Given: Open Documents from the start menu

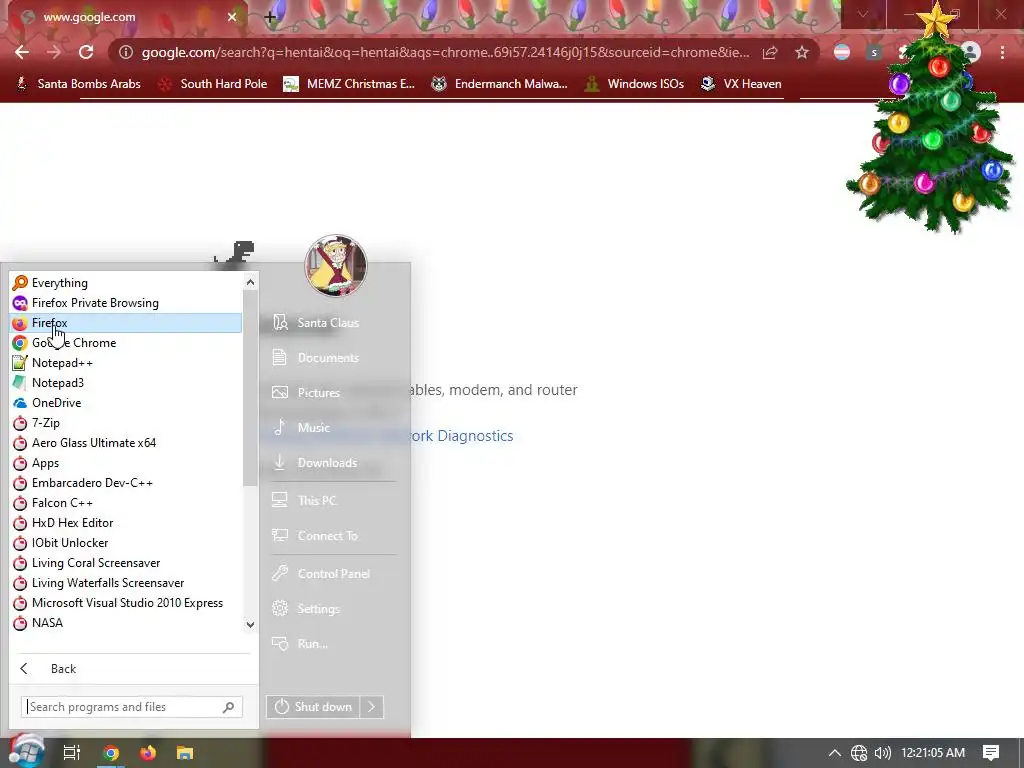Looking at the screenshot, I should coord(333,358).
